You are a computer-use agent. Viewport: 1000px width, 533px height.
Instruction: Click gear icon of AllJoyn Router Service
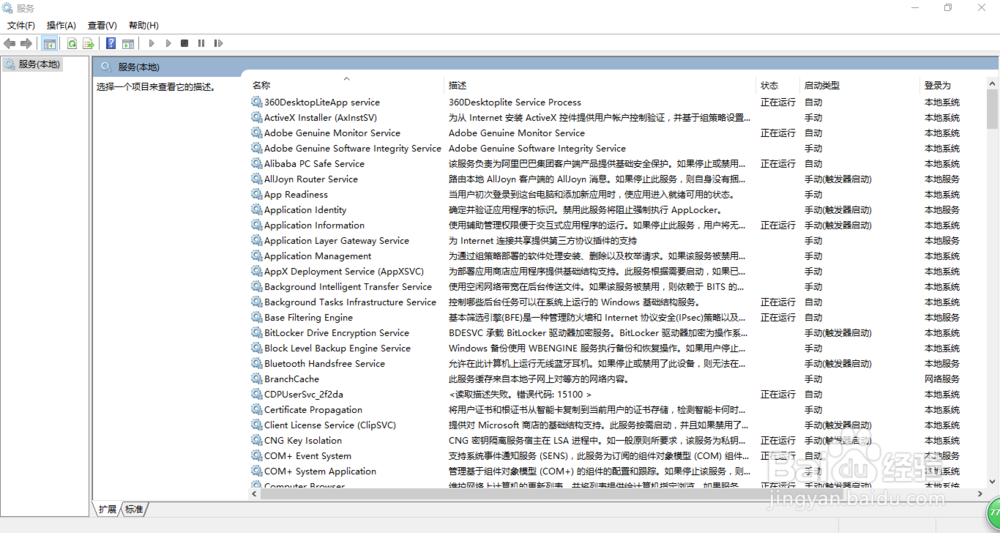[x=256, y=179]
